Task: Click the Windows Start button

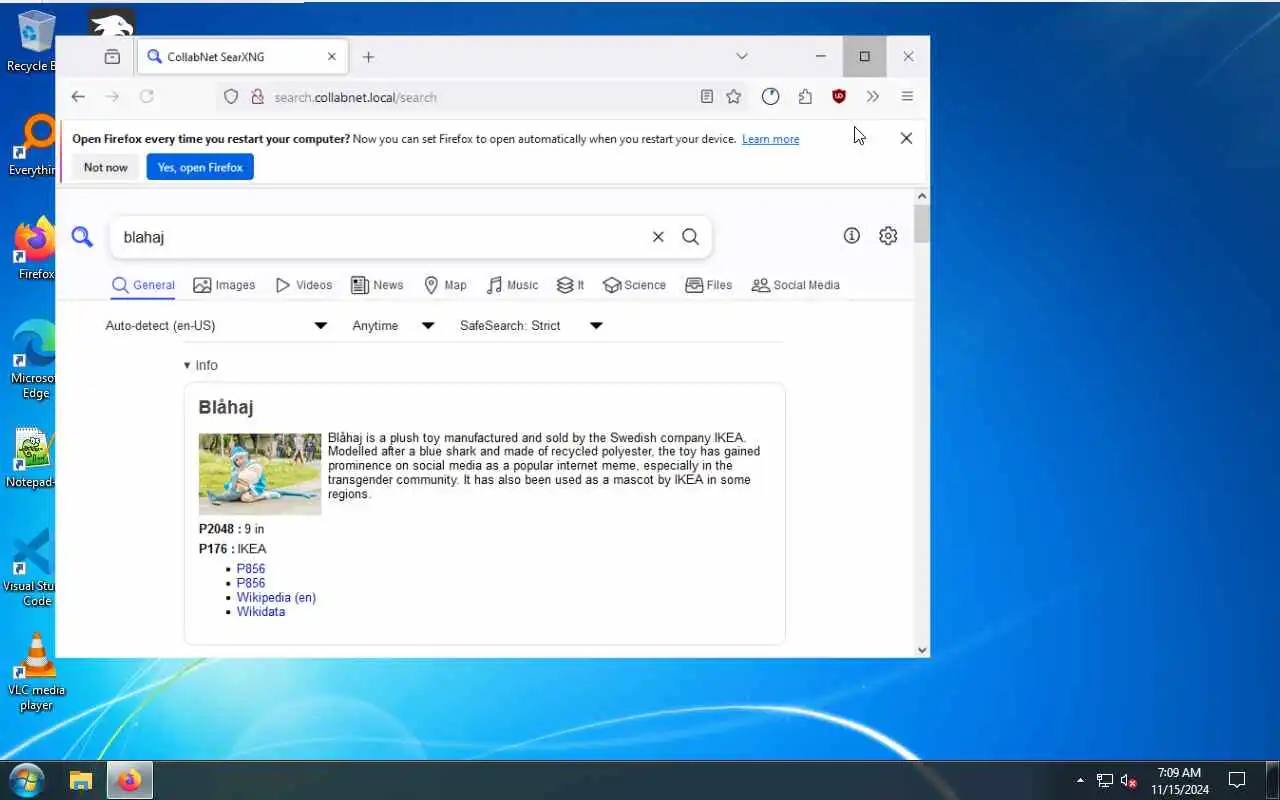Action: (27, 780)
